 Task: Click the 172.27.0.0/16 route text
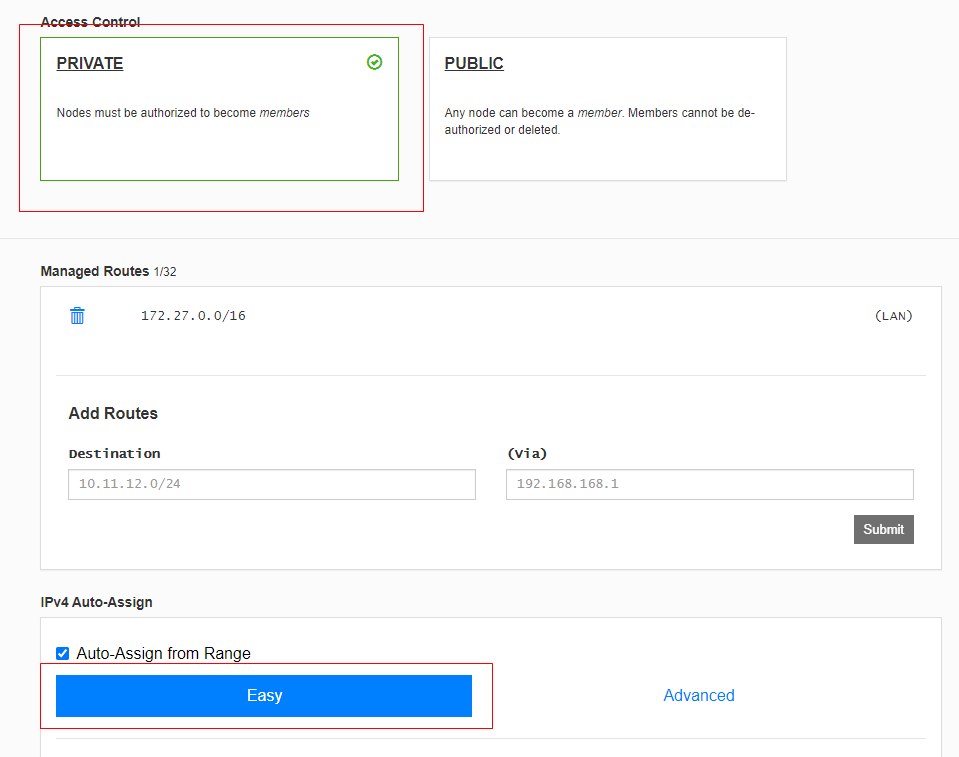coord(193,316)
